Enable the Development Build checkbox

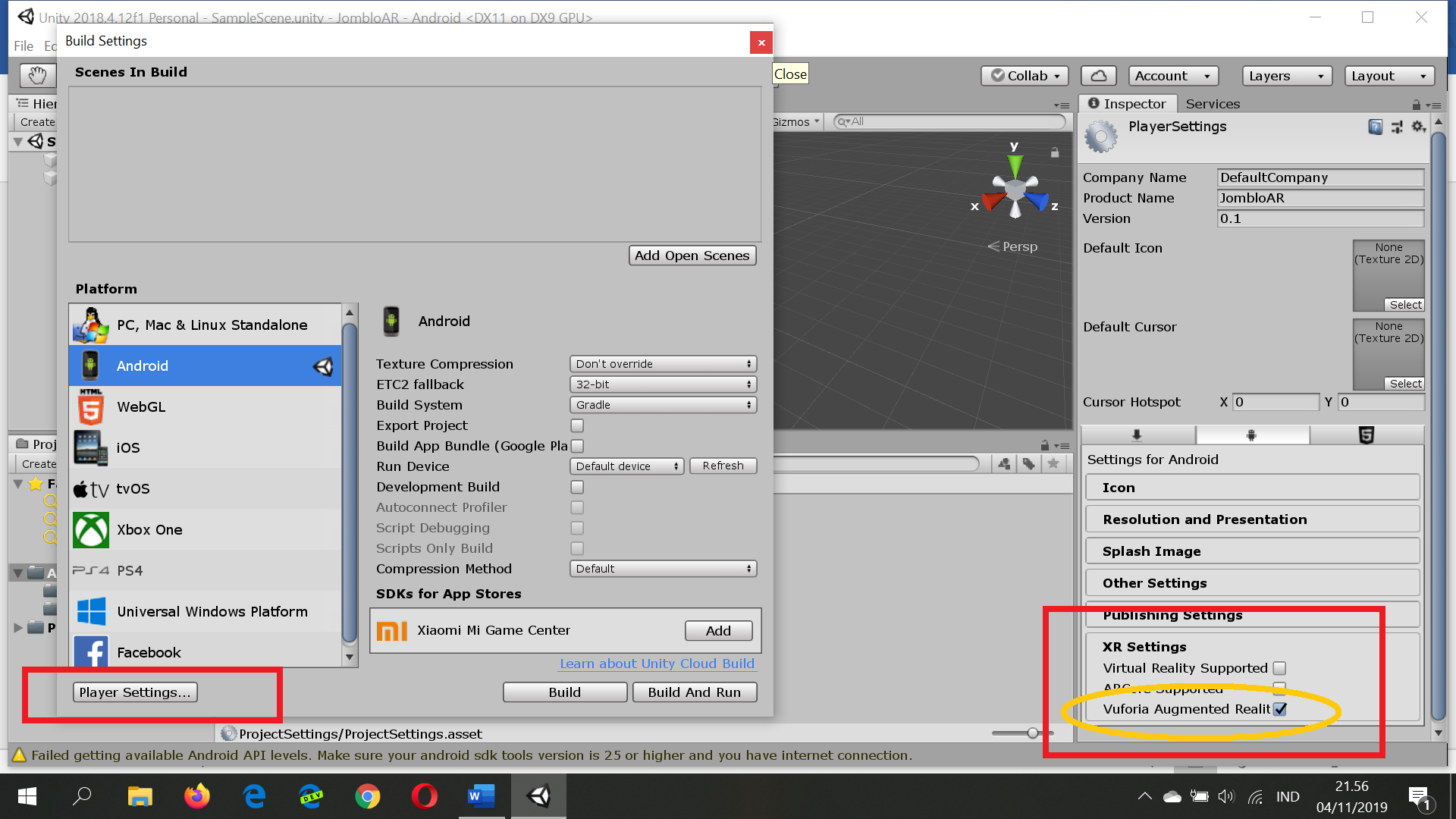[x=577, y=487]
